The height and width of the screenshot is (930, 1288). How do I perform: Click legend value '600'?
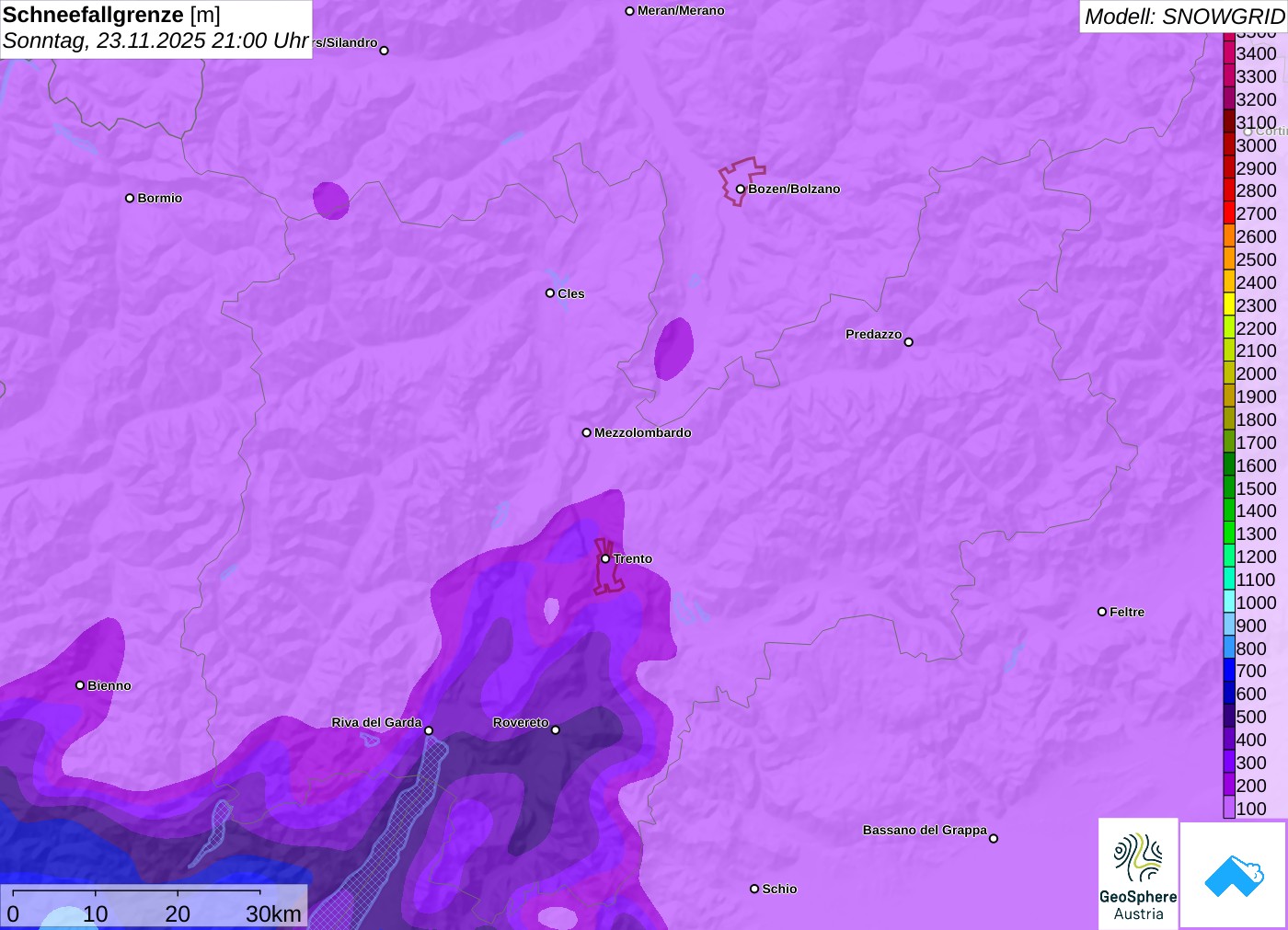coord(1251,694)
